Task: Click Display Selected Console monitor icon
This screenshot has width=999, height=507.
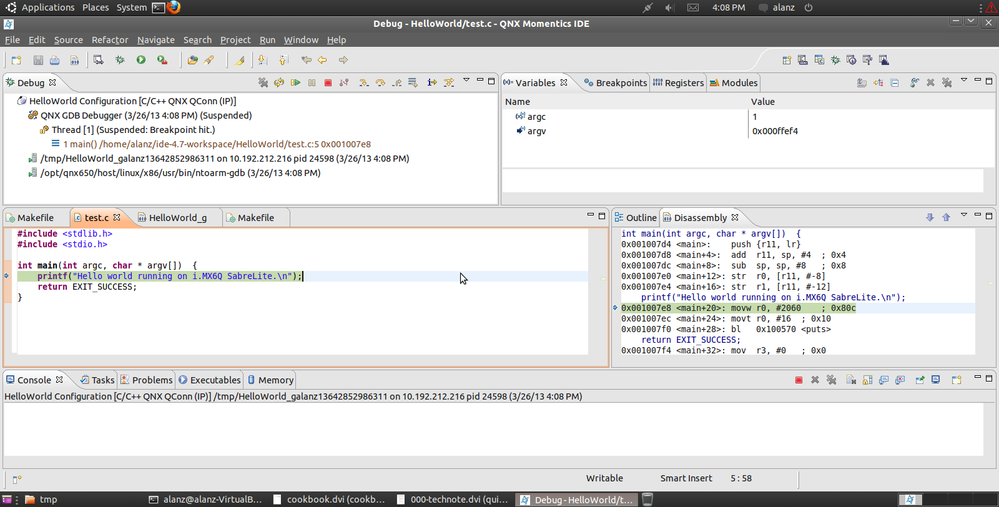Action: point(936,380)
